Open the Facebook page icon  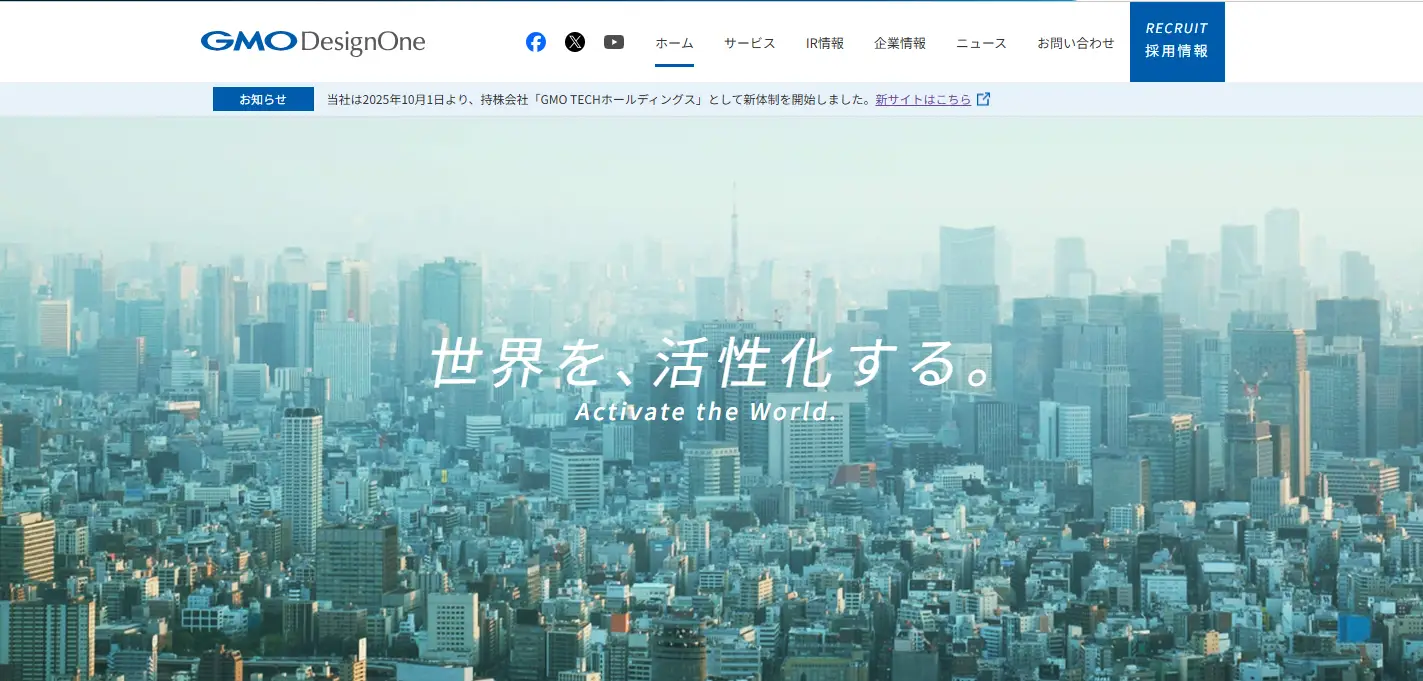pos(536,42)
